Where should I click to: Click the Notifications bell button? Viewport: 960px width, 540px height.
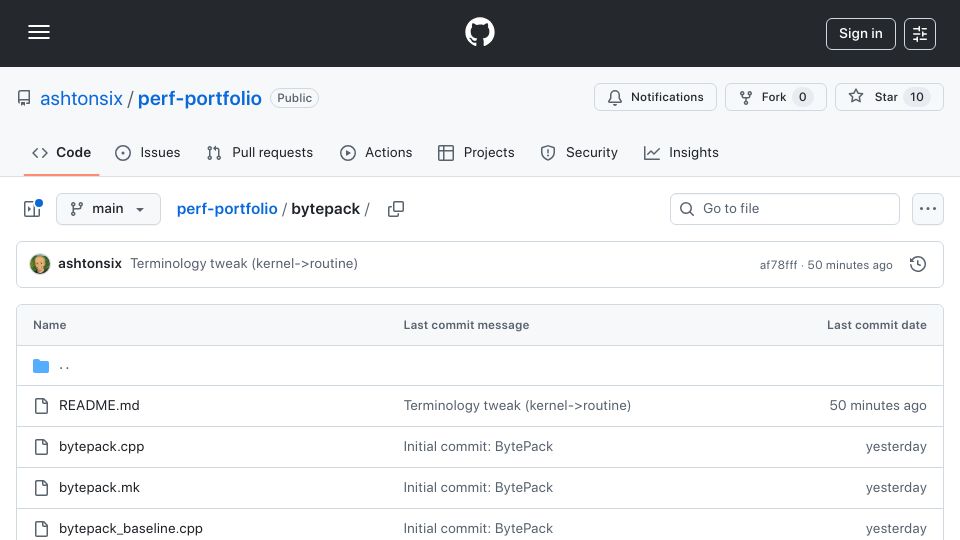tap(655, 97)
